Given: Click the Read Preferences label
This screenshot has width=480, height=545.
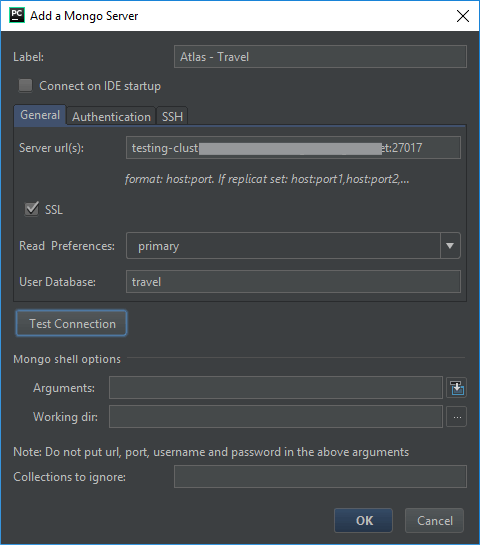Looking at the screenshot, I should click(67, 246).
